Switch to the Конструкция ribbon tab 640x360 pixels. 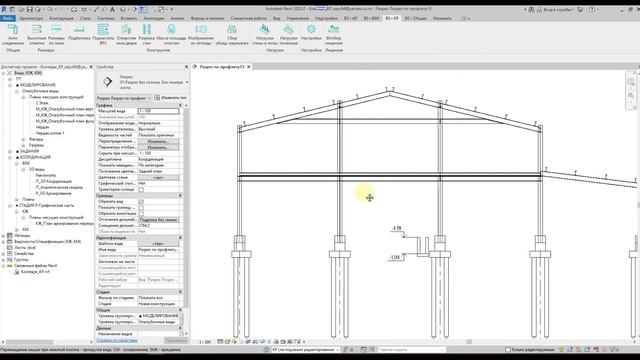point(61,18)
